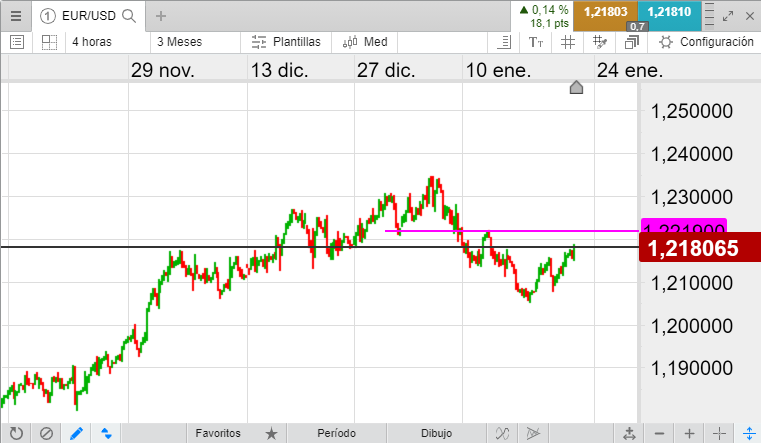Open the hamburger menu at top left
Image resolution: width=761 pixels, height=443 pixels.
[x=14, y=16]
